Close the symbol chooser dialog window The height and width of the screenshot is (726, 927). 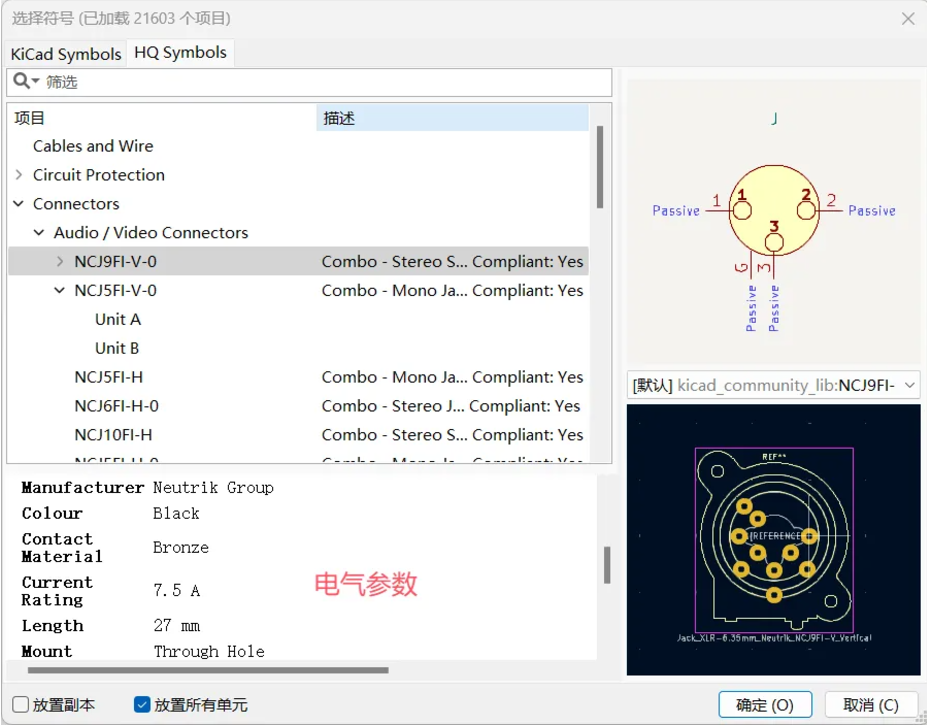908,19
